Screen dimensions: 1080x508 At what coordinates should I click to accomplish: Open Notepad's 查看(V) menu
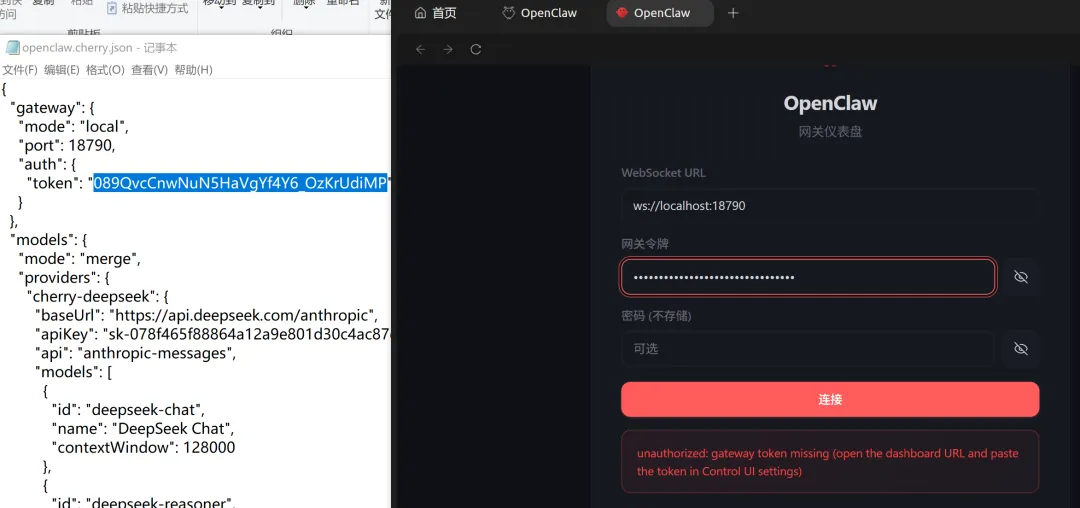pyautogui.click(x=149, y=70)
